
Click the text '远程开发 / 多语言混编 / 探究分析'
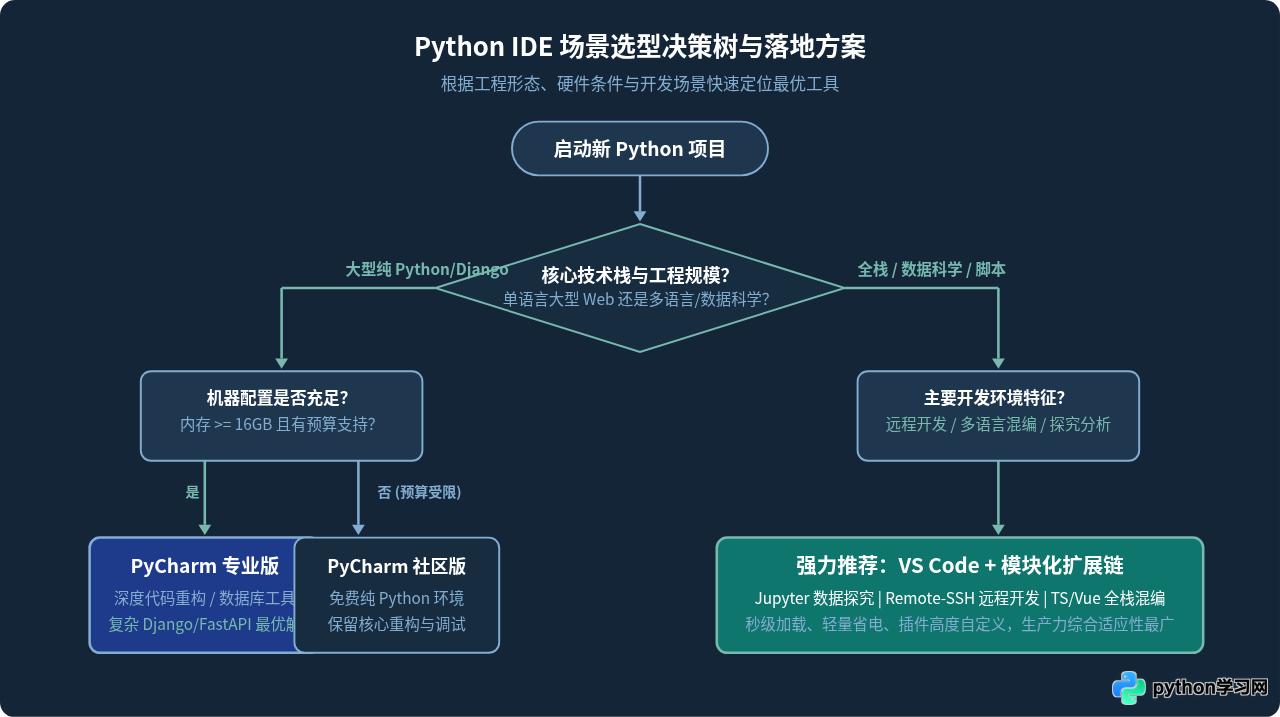click(998, 424)
